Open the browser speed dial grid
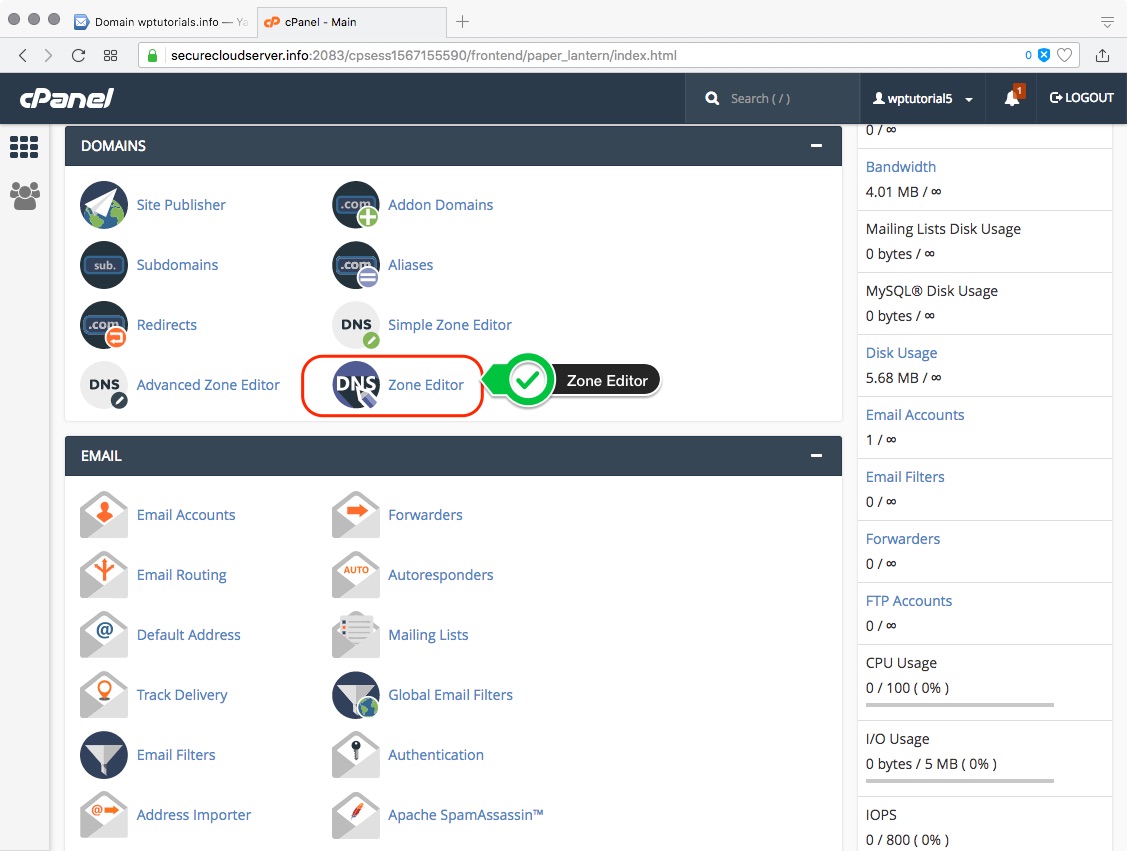The width and height of the screenshot is (1127, 851). [x=110, y=55]
